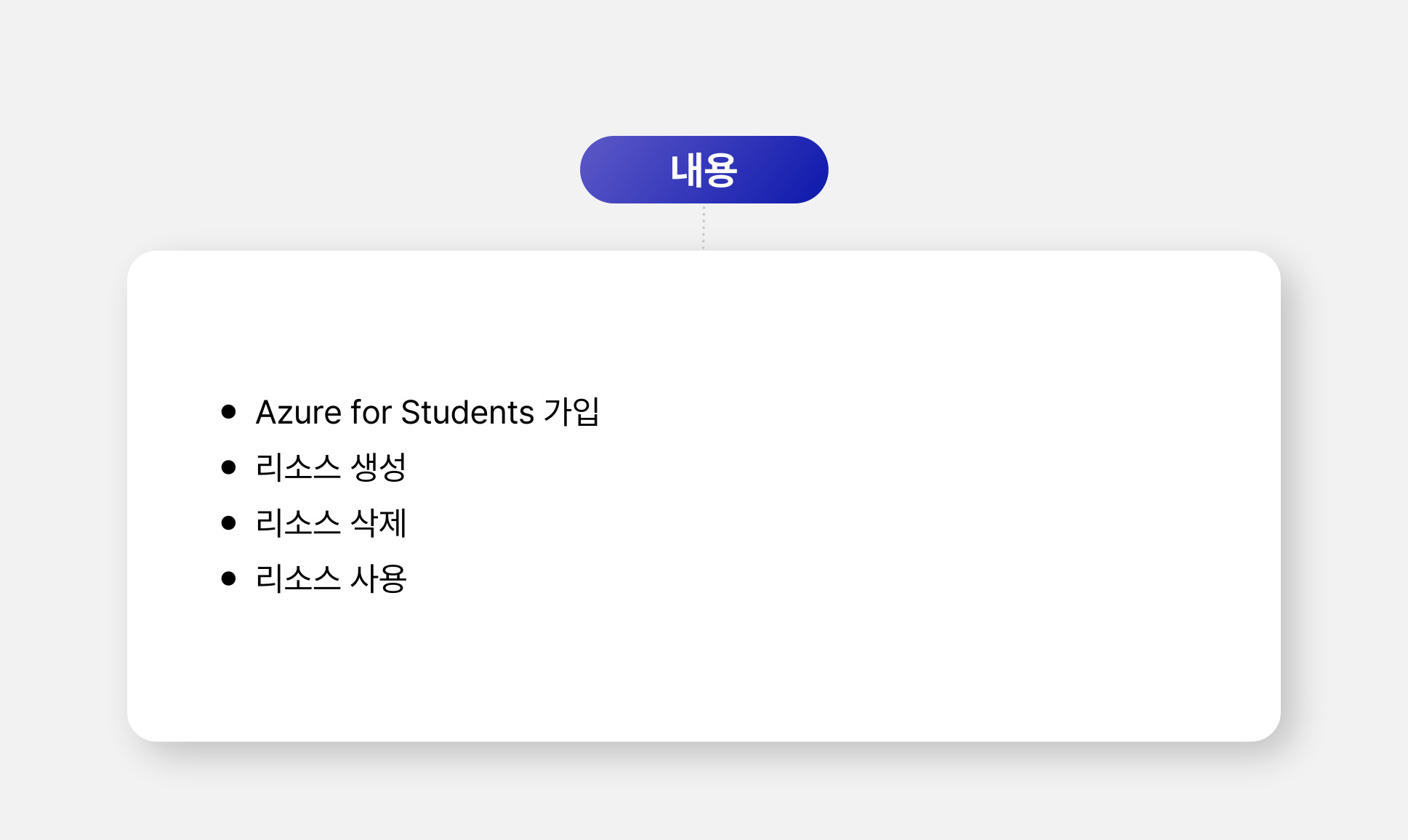
Task: Select the 리소스 삭제 list item
Action: point(331,523)
